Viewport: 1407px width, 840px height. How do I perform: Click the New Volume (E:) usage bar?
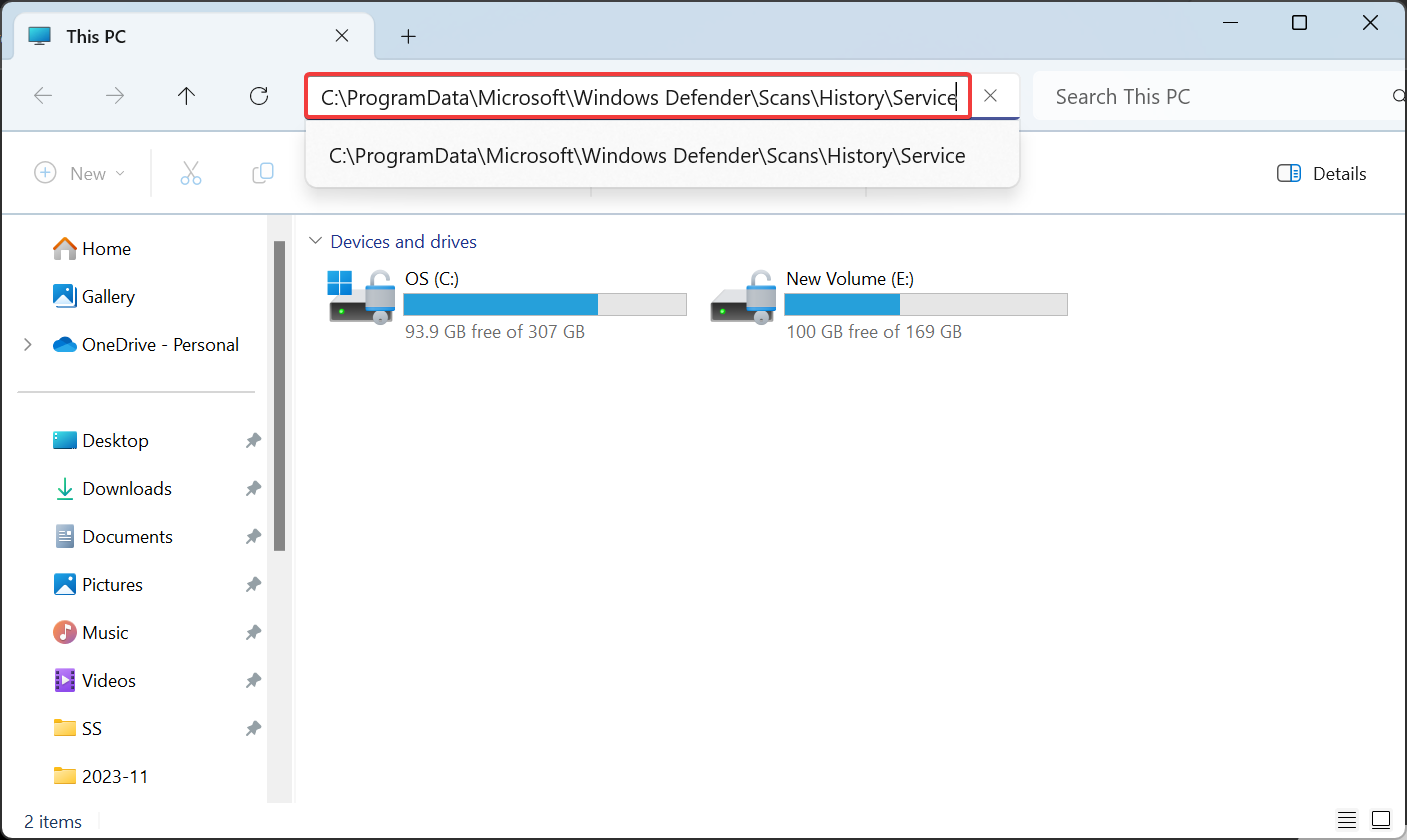pos(926,304)
